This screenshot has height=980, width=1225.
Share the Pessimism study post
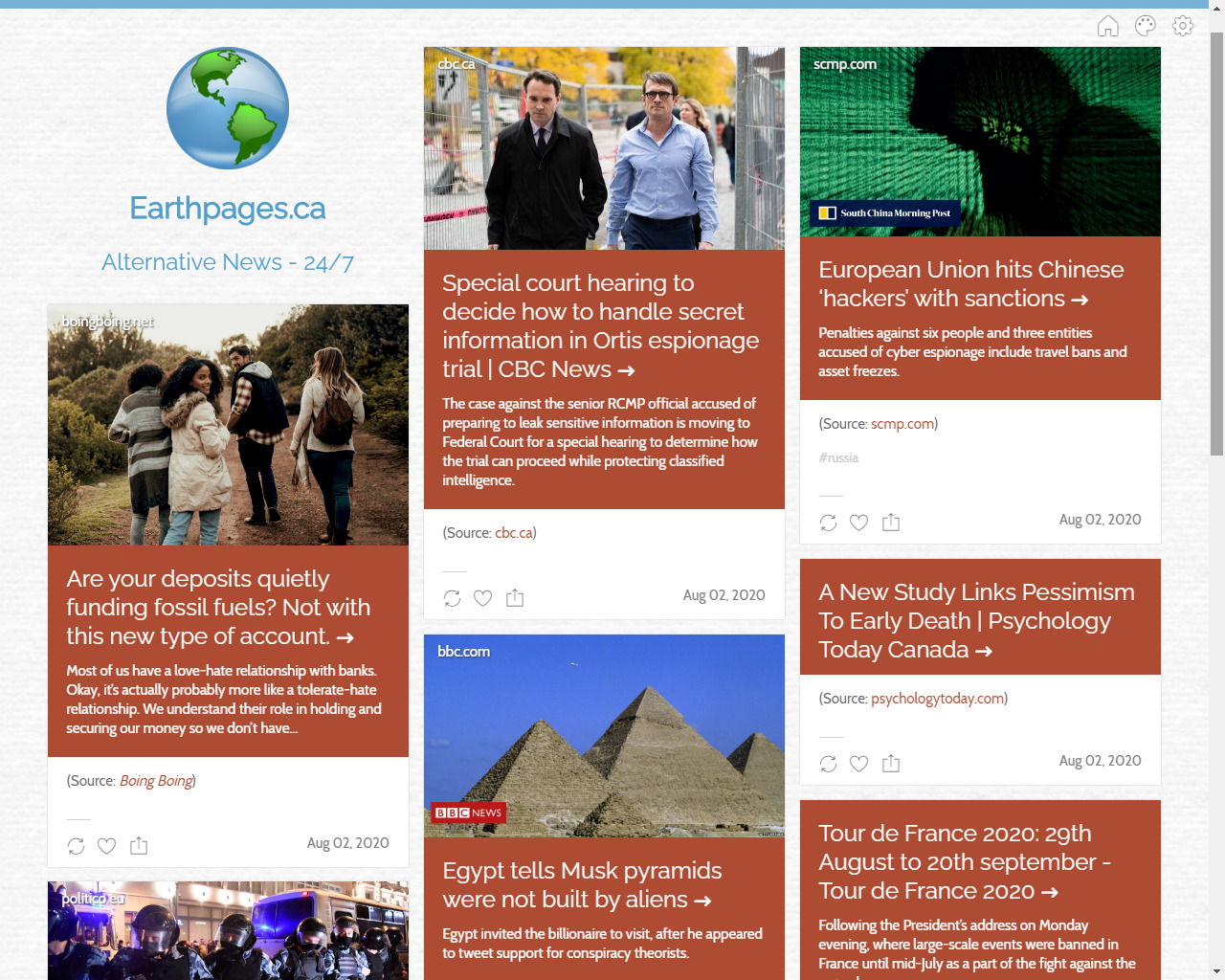click(891, 764)
